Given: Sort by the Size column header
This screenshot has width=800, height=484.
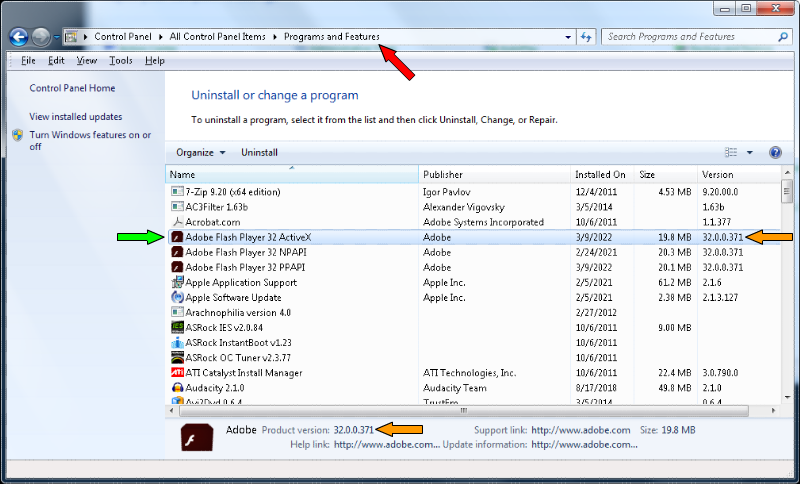Looking at the screenshot, I should click(666, 174).
